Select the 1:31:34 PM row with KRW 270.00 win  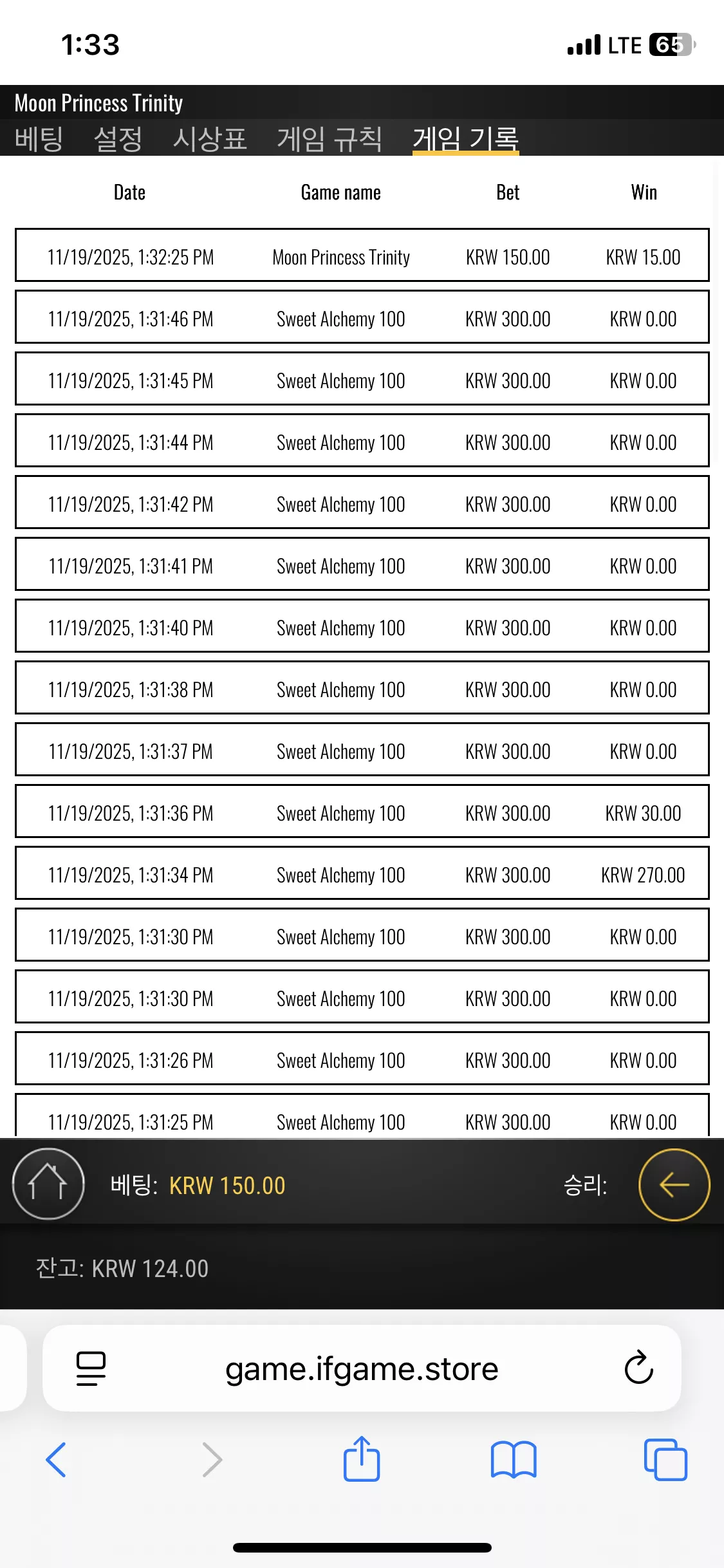[362, 873]
